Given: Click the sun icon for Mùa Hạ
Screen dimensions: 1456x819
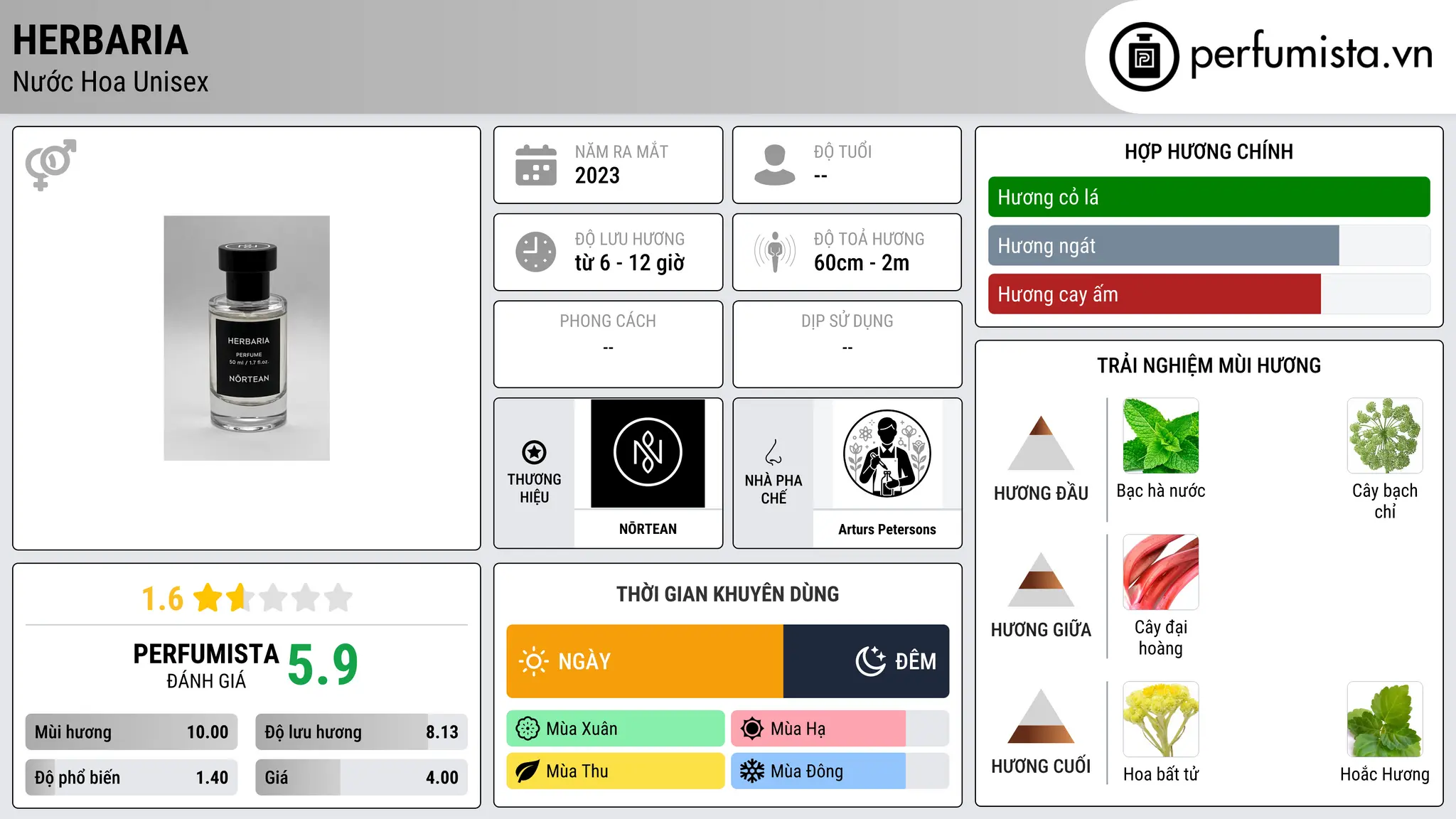Looking at the screenshot, I should pyautogui.click(x=752, y=729).
